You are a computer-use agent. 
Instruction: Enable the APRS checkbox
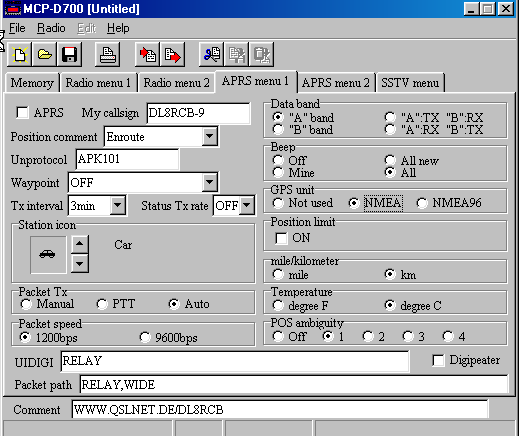(22, 113)
